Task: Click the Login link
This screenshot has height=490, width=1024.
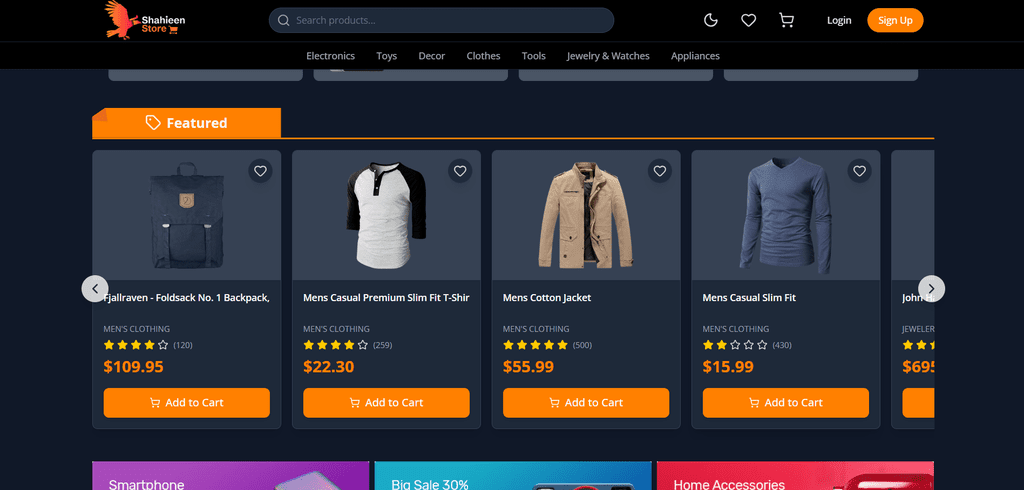Action: click(x=839, y=20)
